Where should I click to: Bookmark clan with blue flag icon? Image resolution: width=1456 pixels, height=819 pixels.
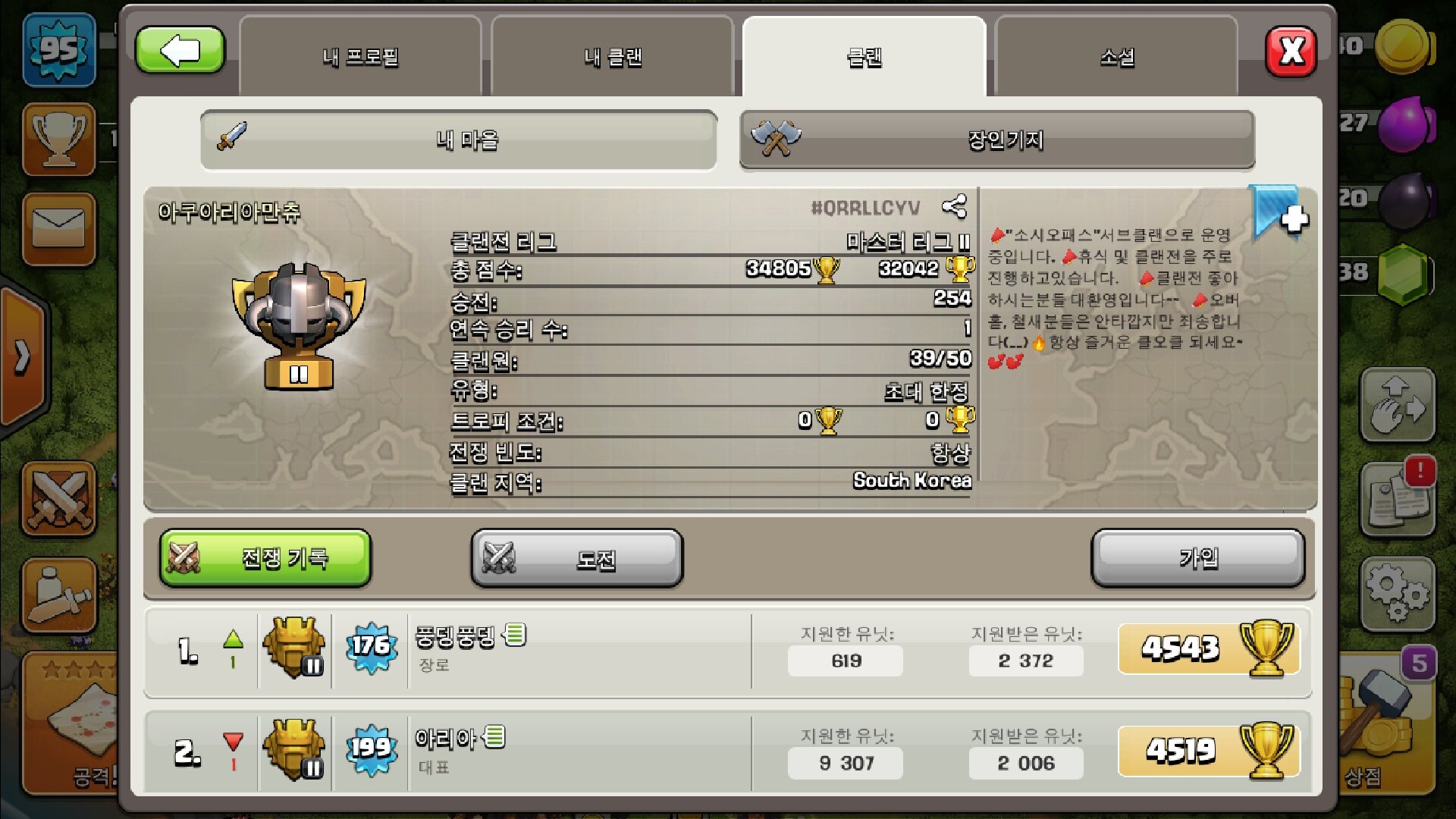pyautogui.click(x=1280, y=212)
